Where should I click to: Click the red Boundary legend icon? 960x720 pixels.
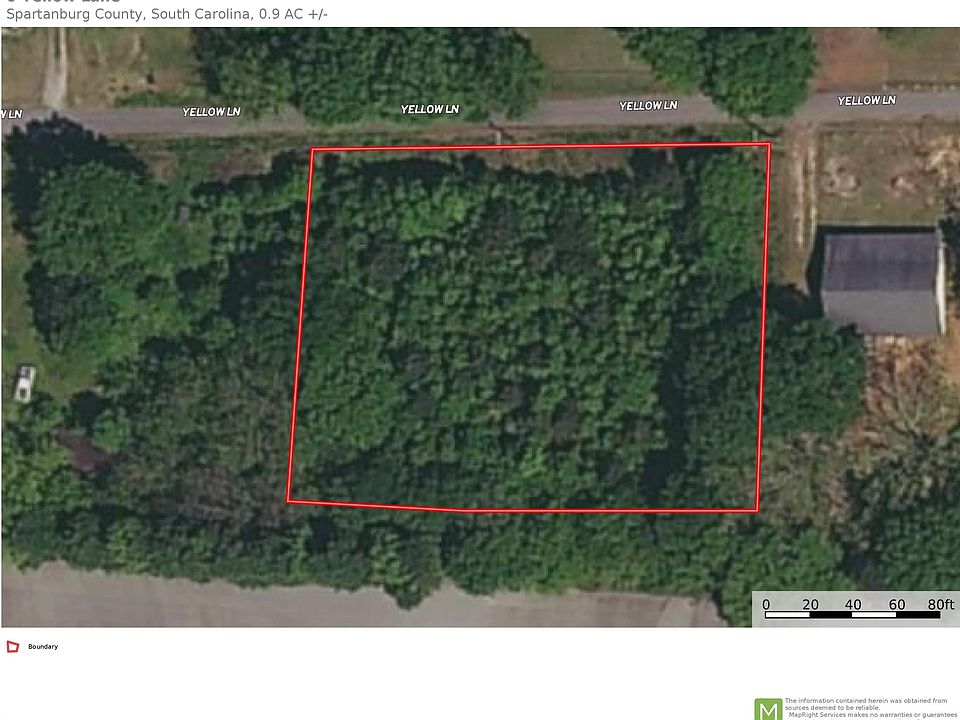click(x=12, y=647)
